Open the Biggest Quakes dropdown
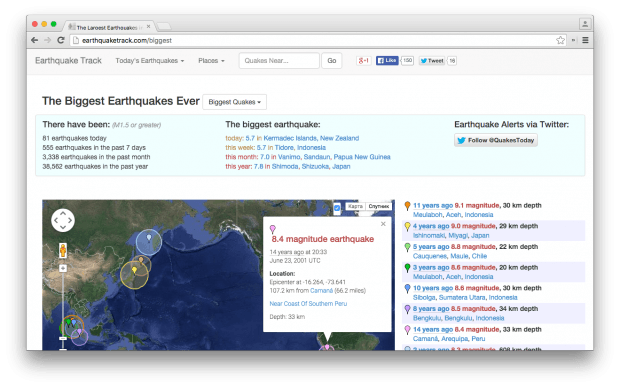620x388 pixels. 235,102
